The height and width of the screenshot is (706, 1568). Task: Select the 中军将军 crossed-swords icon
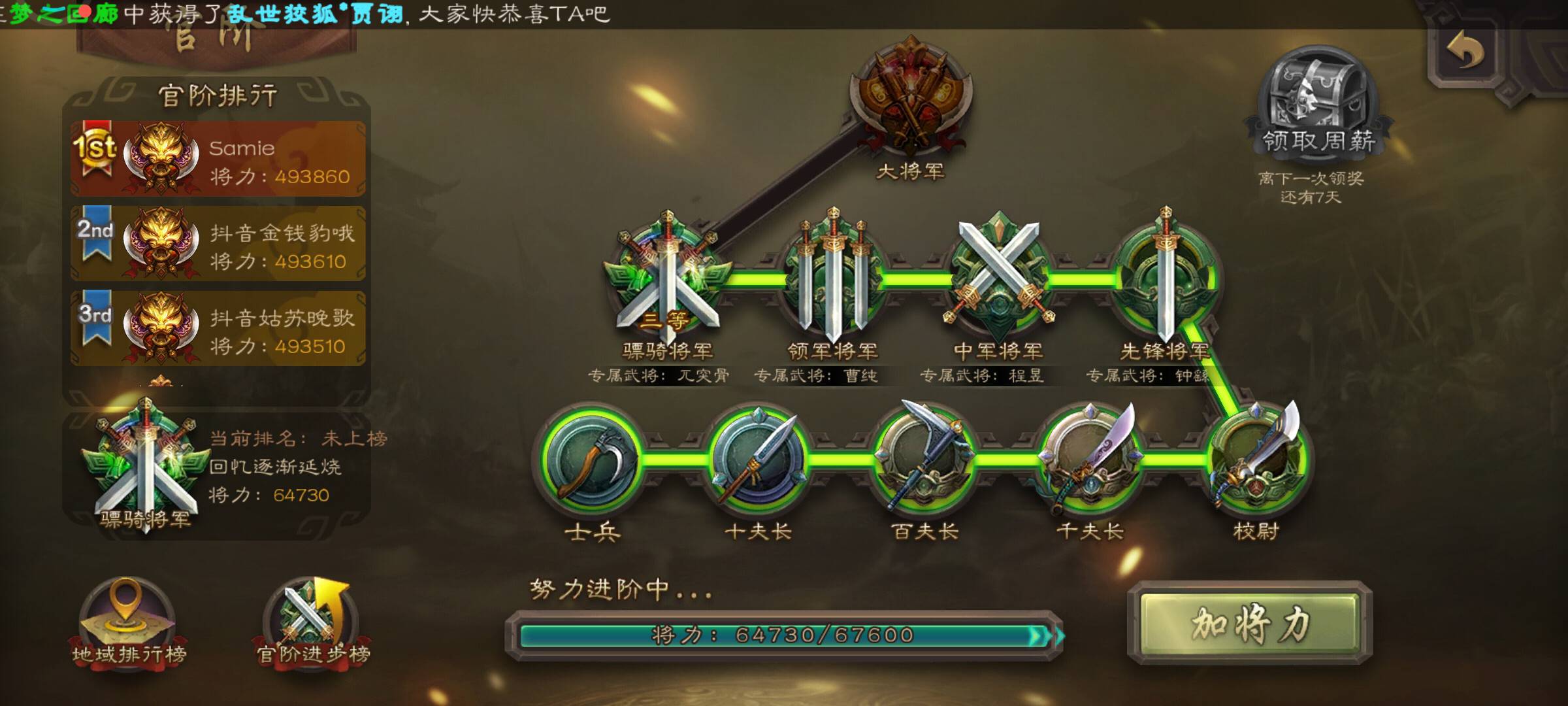coord(998,275)
